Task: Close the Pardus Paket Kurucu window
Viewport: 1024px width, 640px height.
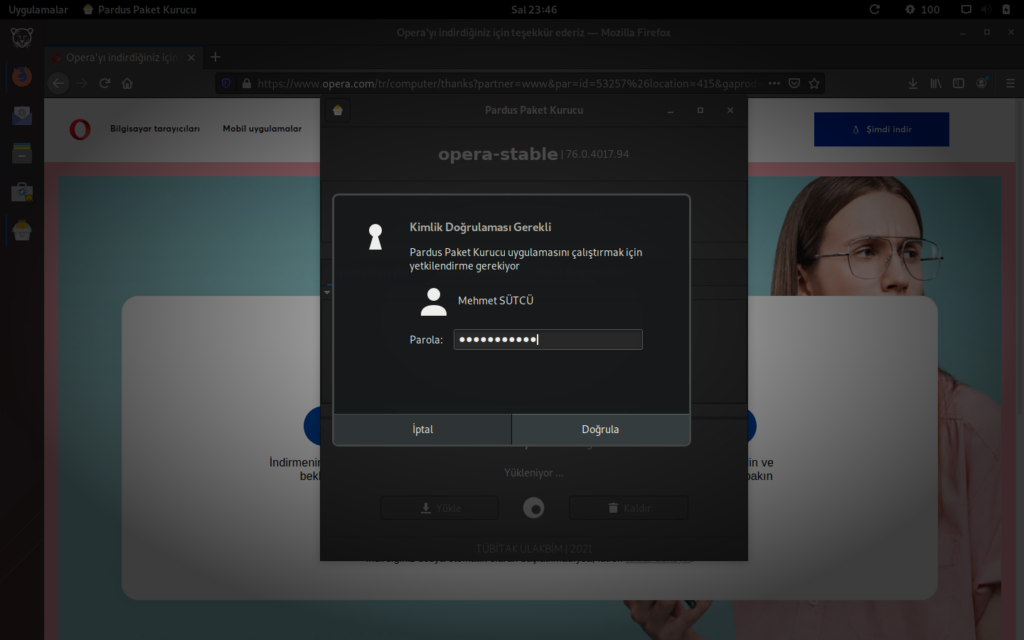Action: [730, 110]
